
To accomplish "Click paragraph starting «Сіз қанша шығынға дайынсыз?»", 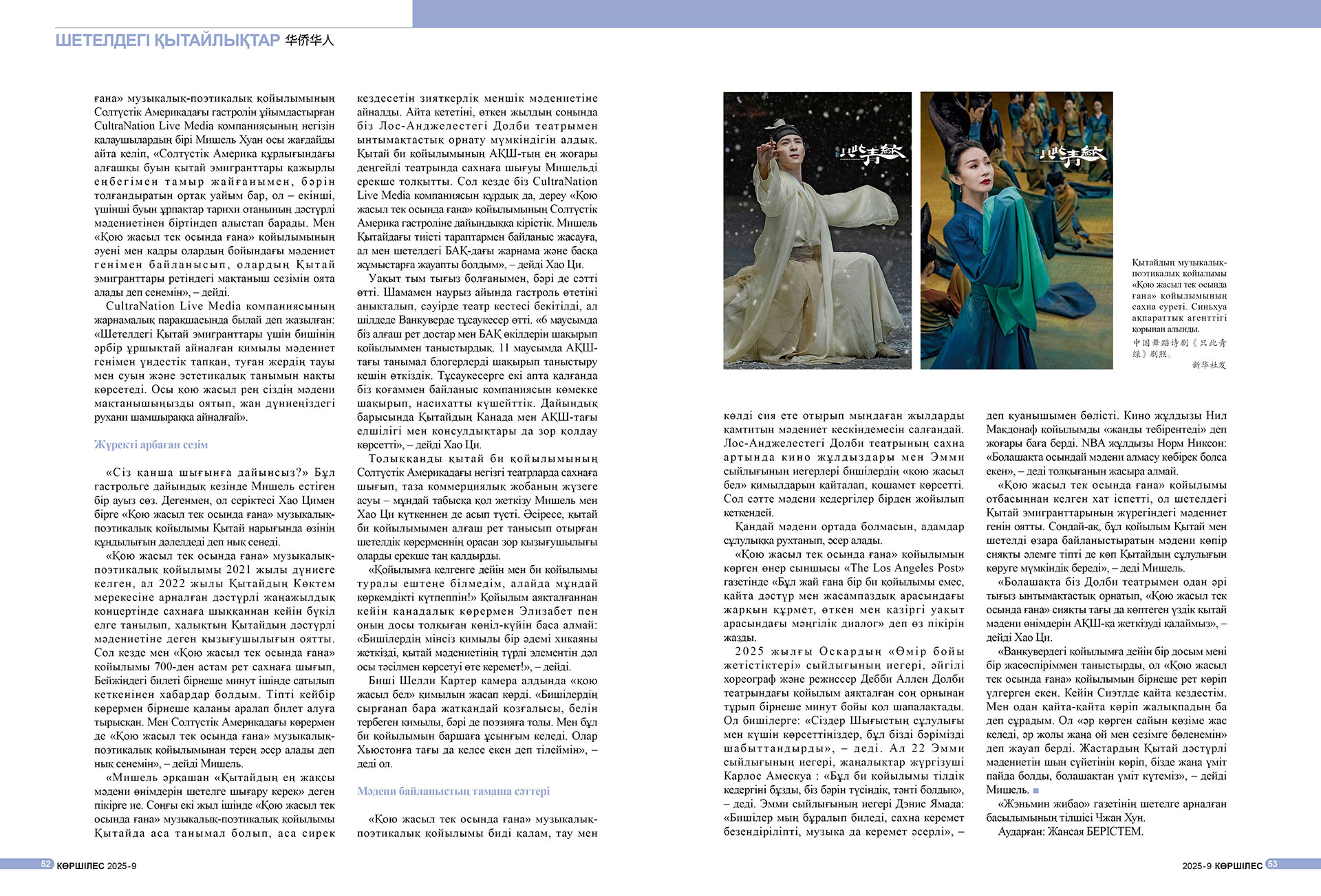I will (215, 507).
